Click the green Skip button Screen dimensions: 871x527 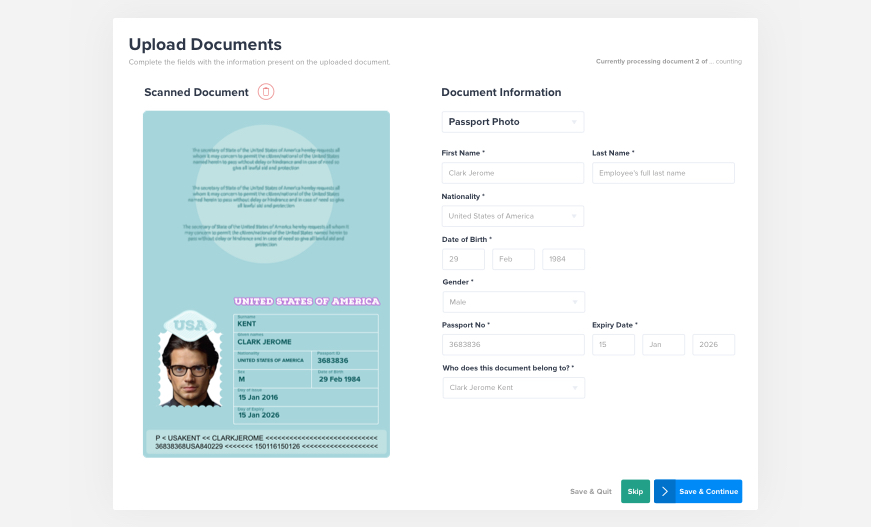(635, 491)
